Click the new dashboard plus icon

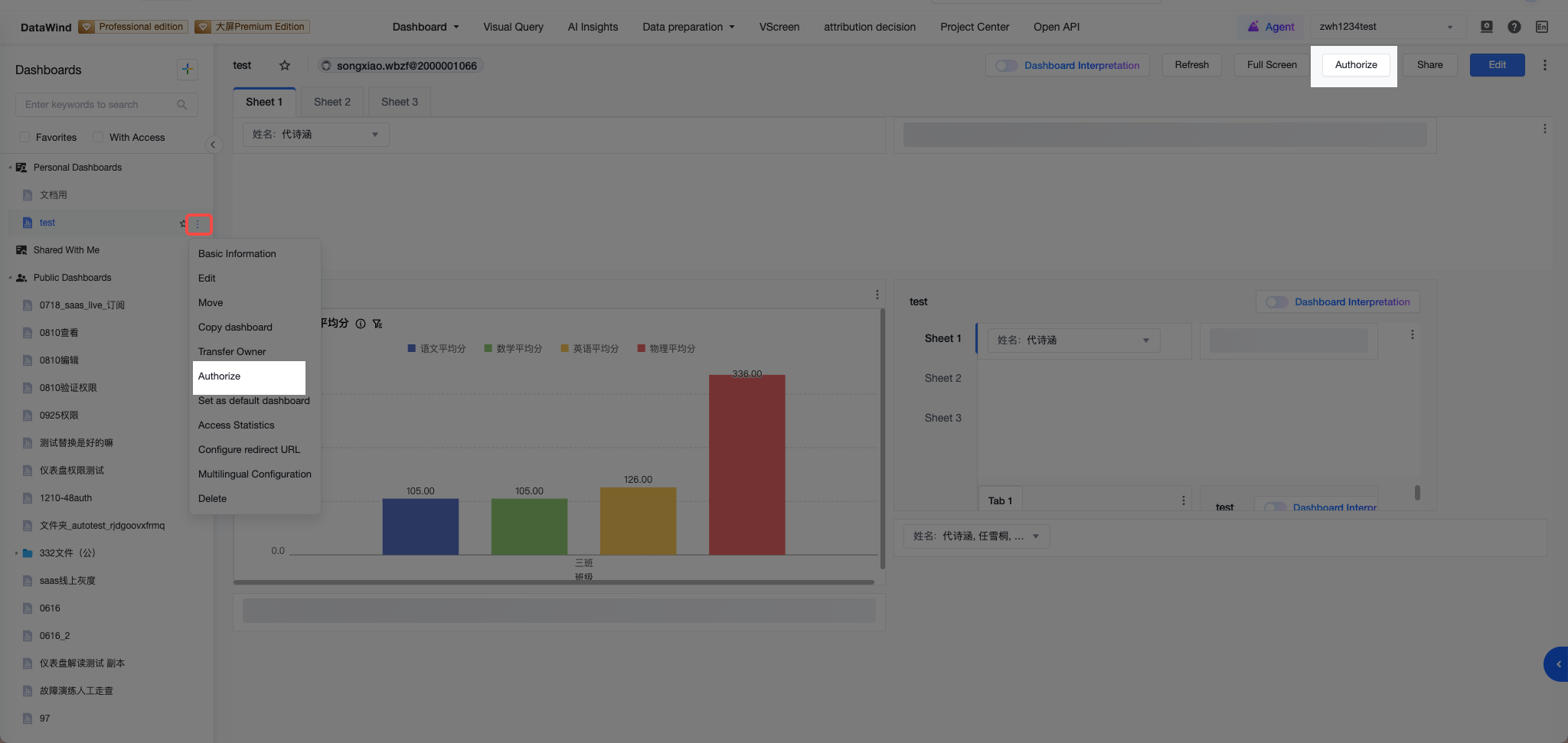click(x=187, y=69)
